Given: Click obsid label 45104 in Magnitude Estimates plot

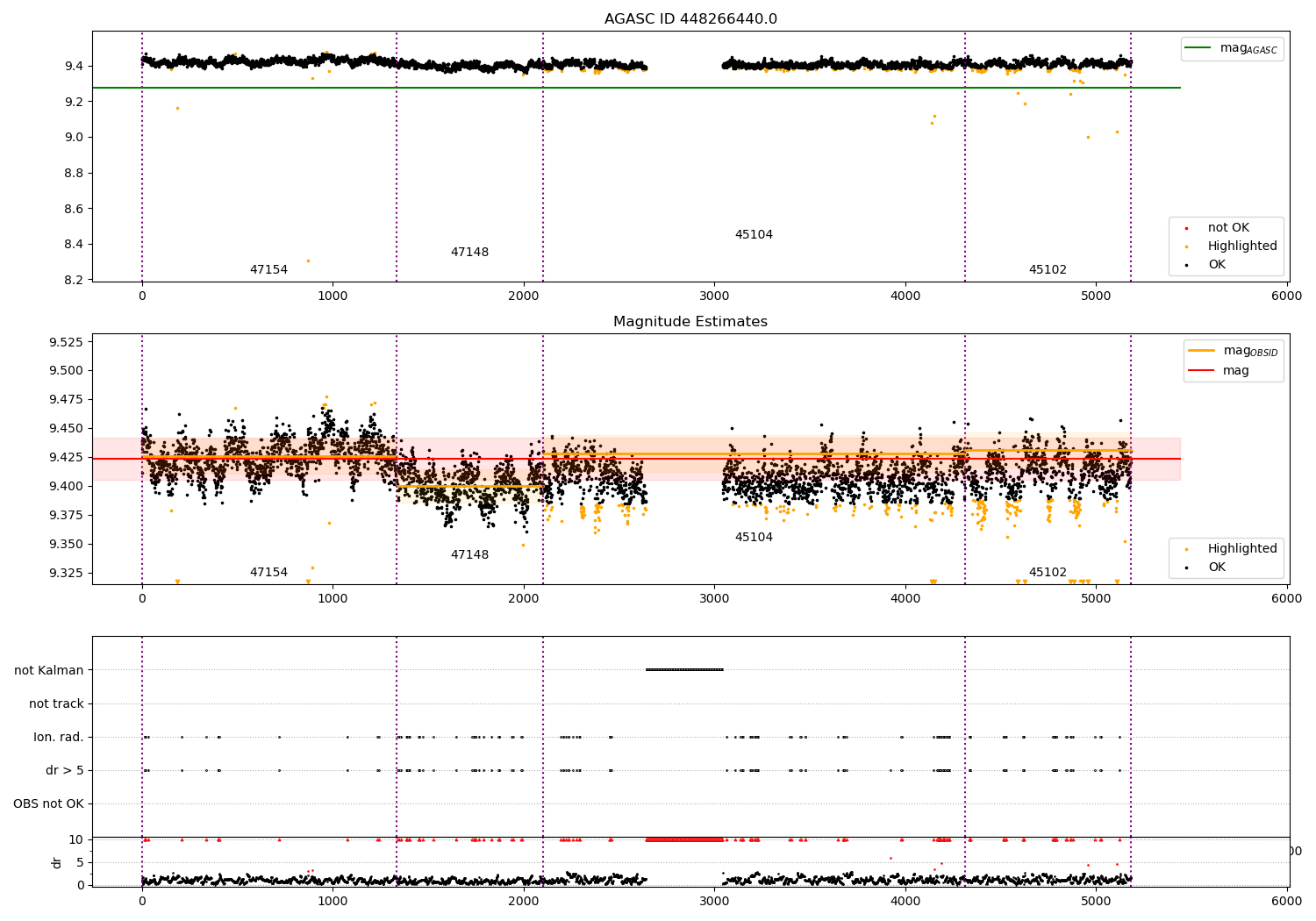Looking at the screenshot, I should point(754,538).
